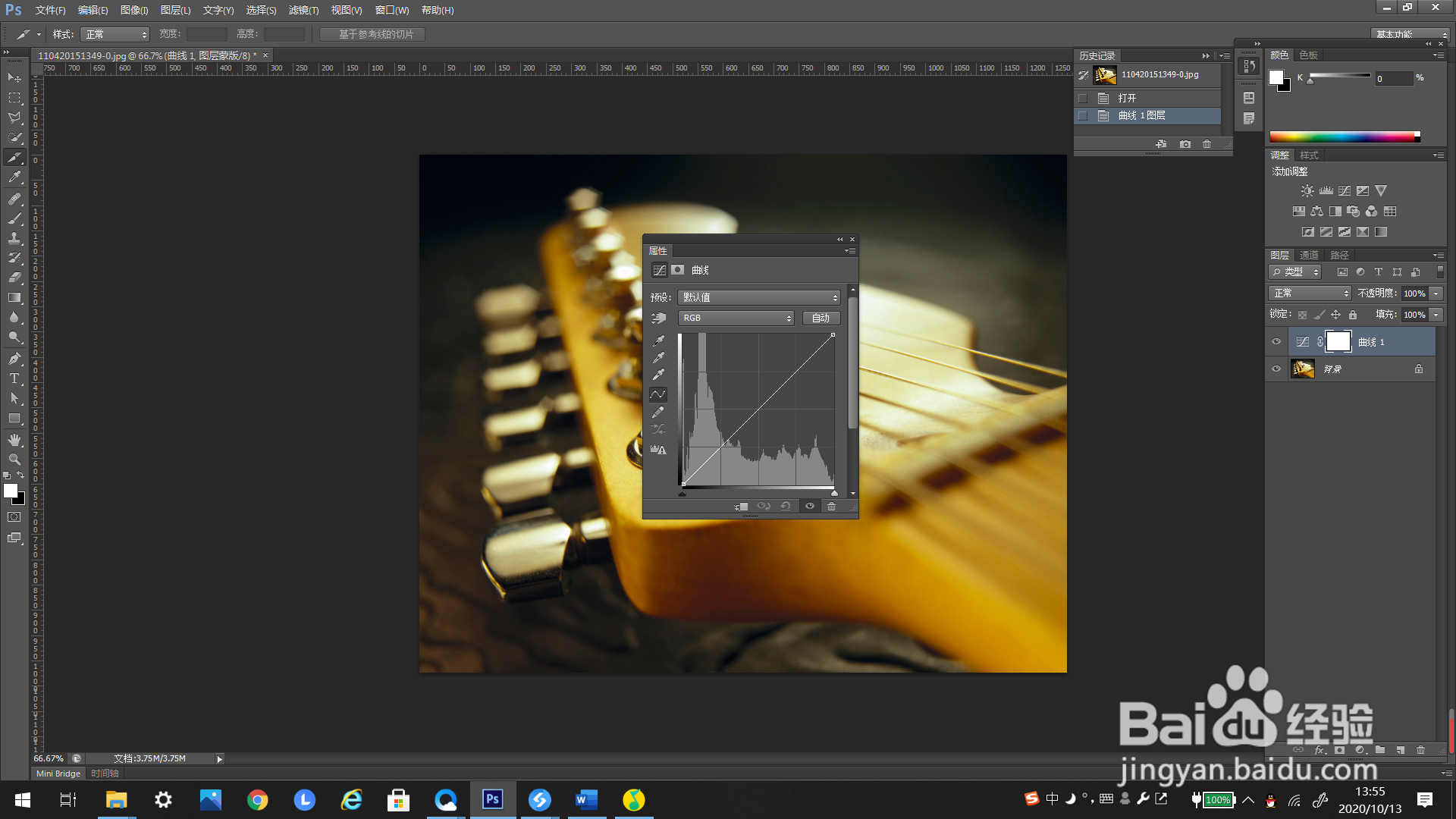Screen dimensions: 1456x819
Task: Delete adjustment layer via Properties trash icon
Action: click(x=831, y=507)
